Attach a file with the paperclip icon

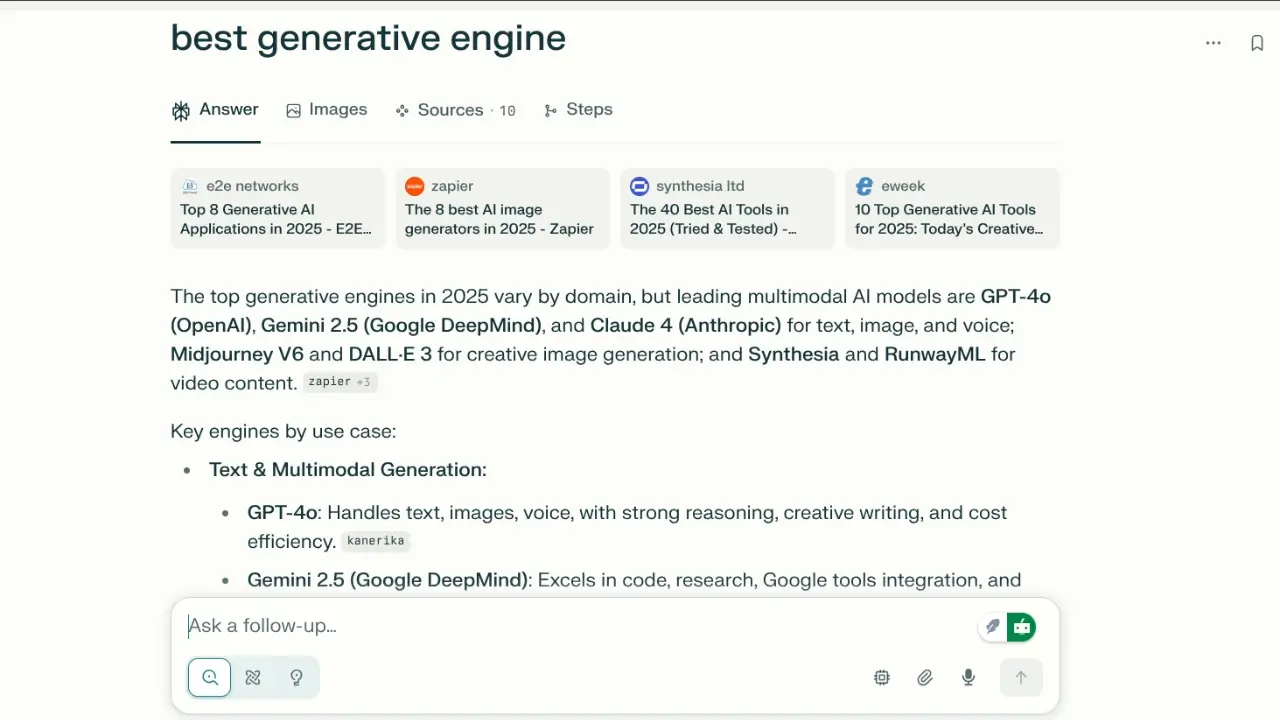point(924,677)
